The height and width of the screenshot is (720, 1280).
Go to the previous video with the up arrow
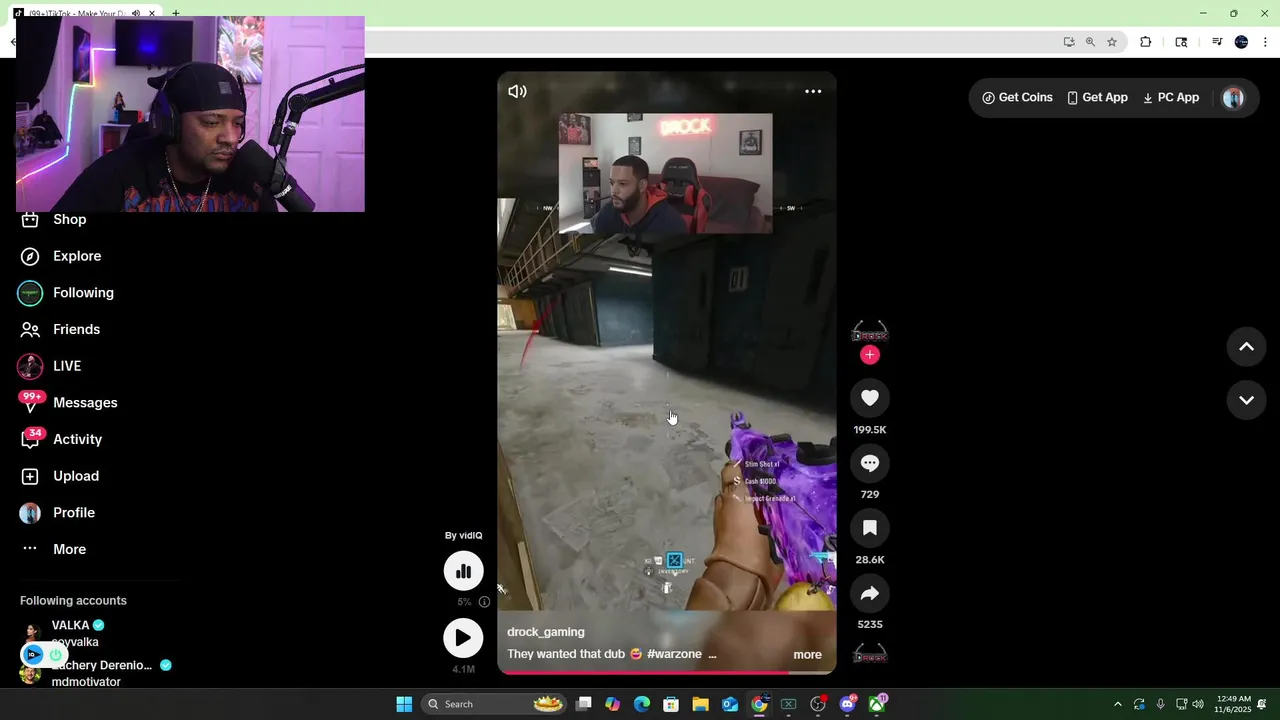(x=1246, y=347)
